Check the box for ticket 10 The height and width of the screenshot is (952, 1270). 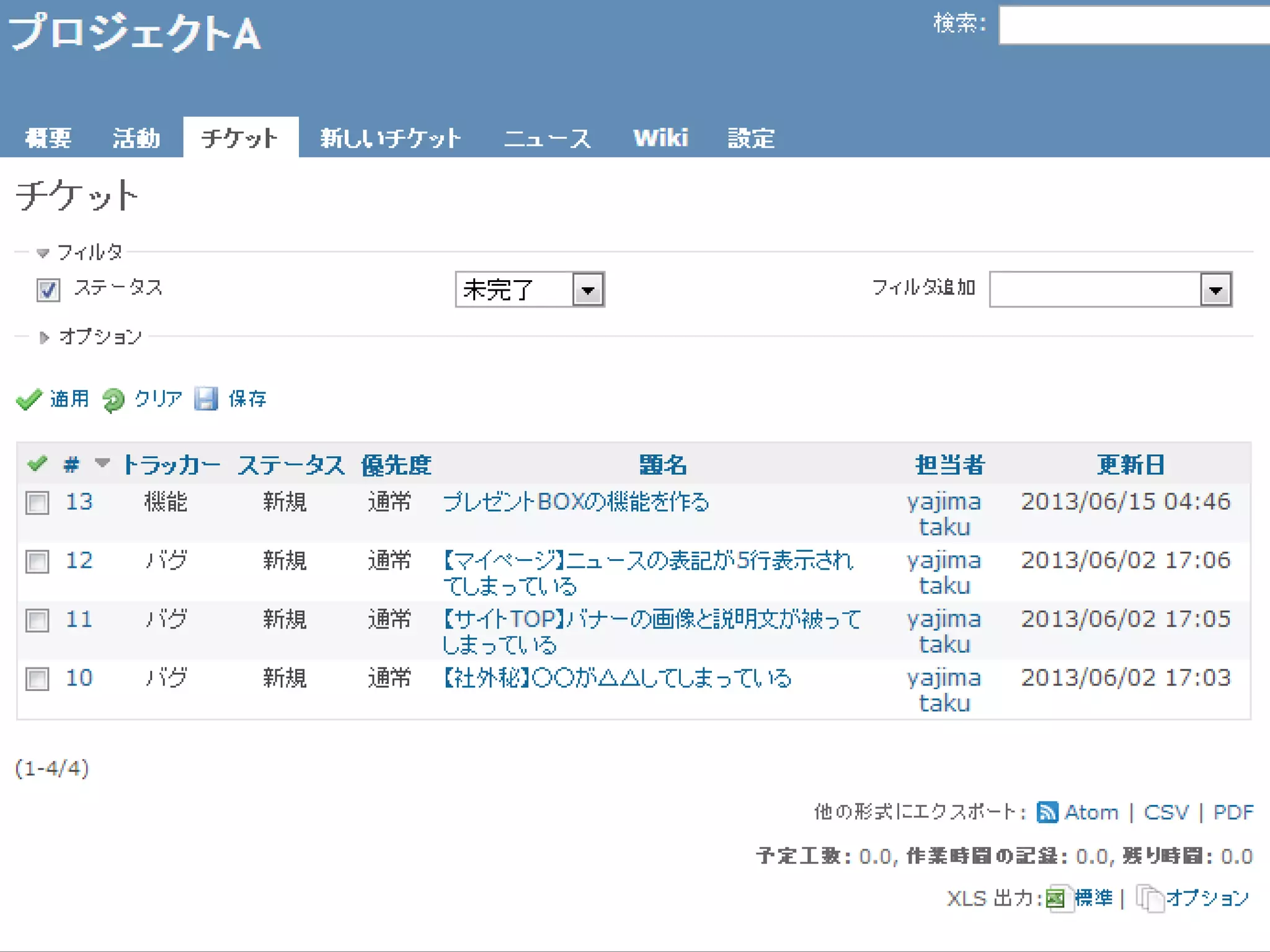(x=37, y=679)
